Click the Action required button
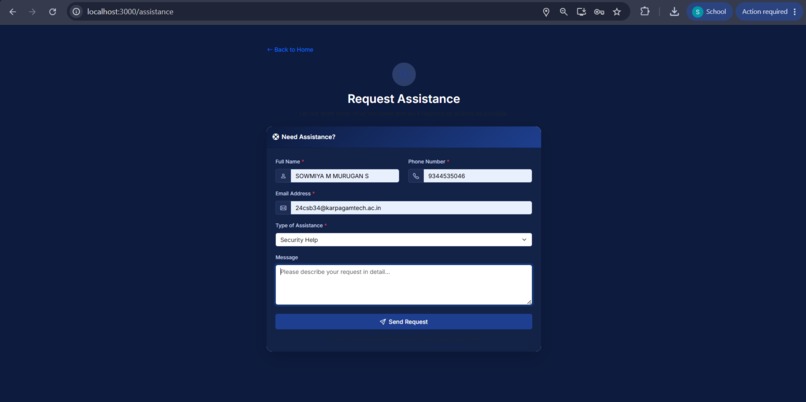The width and height of the screenshot is (806, 402). (x=769, y=12)
